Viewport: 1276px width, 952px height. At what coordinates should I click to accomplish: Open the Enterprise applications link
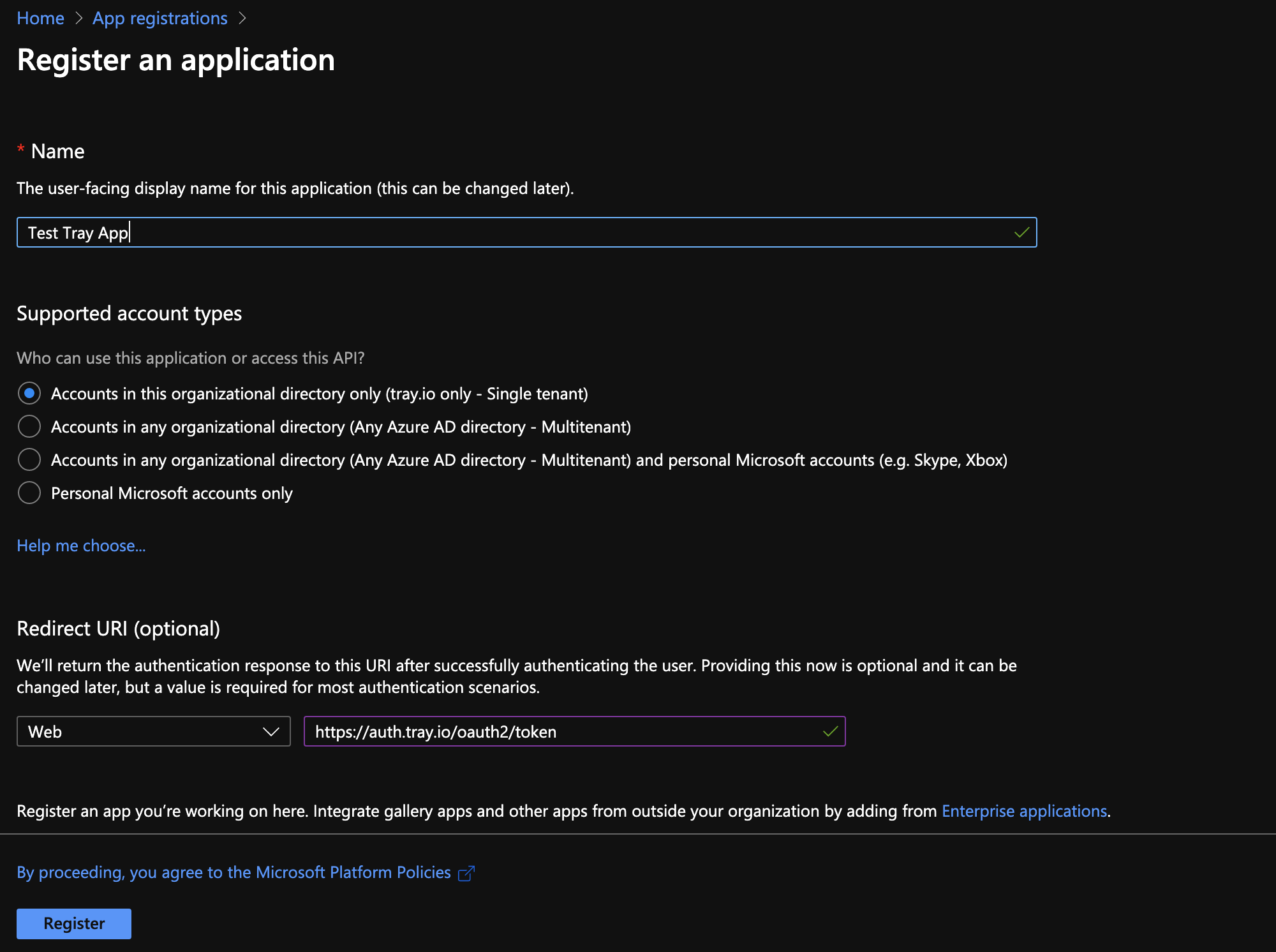[1024, 810]
